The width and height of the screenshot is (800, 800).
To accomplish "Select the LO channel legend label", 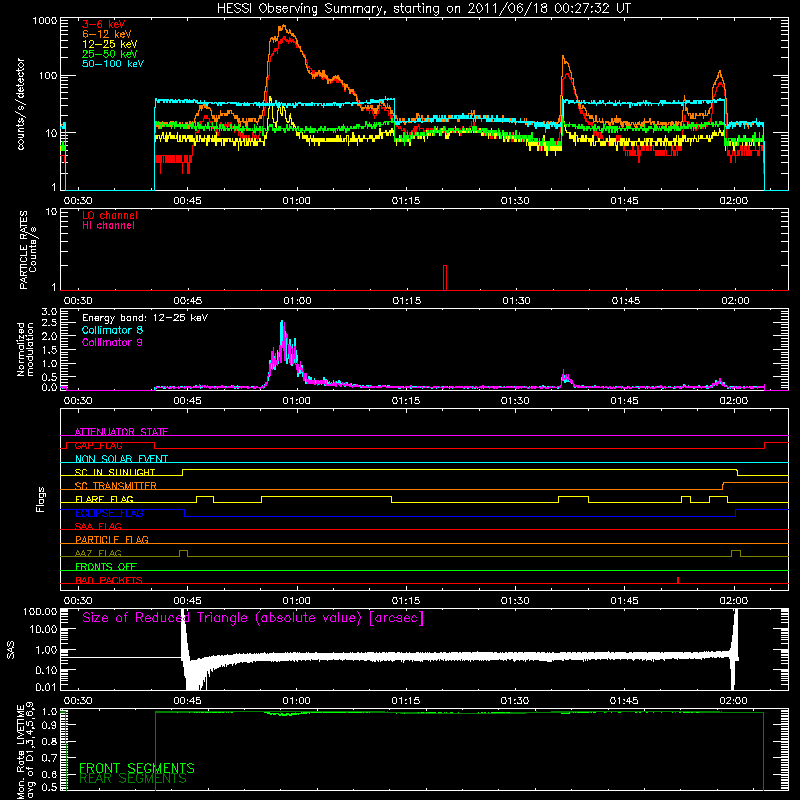I will click(110, 215).
